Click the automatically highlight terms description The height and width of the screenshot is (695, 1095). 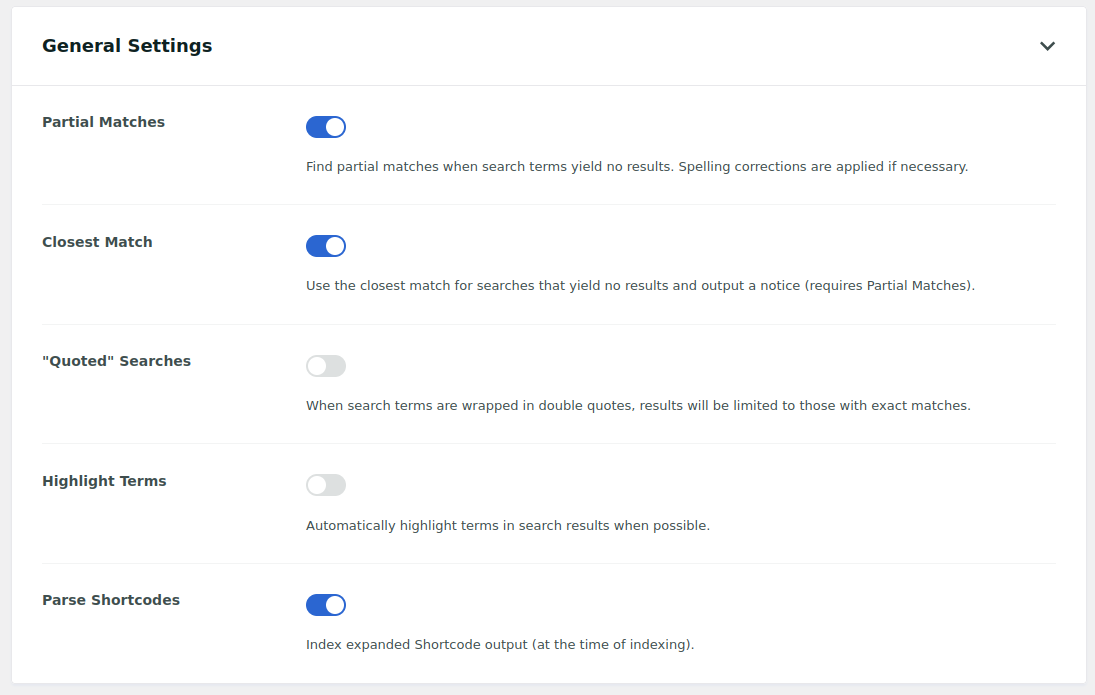(507, 526)
